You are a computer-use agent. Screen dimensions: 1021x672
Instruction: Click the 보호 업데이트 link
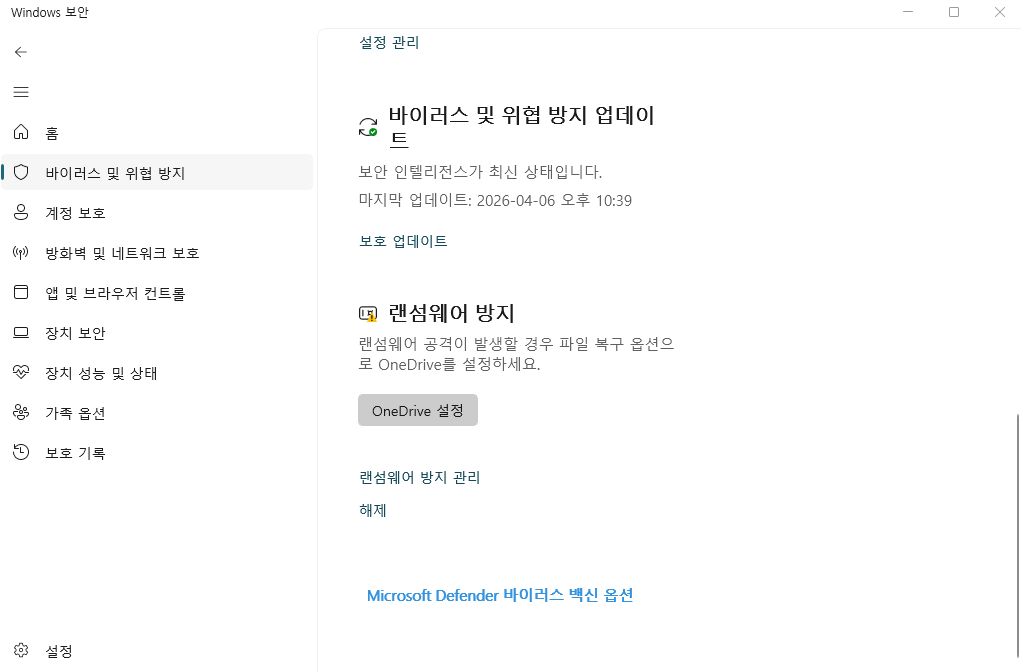click(403, 241)
